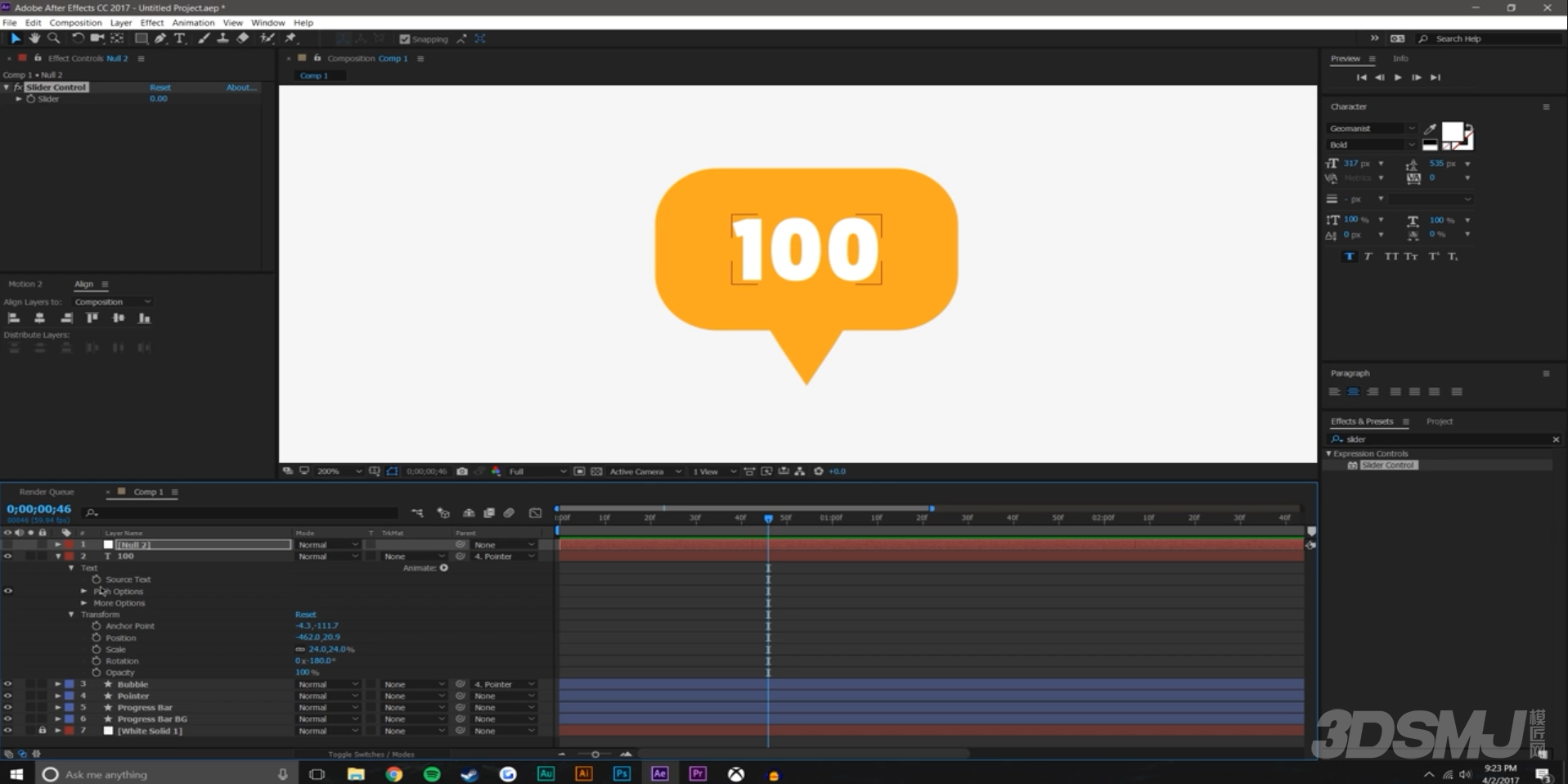Click the Animate arrow button for text
Viewport: 1568px width, 784px height.
(444, 568)
